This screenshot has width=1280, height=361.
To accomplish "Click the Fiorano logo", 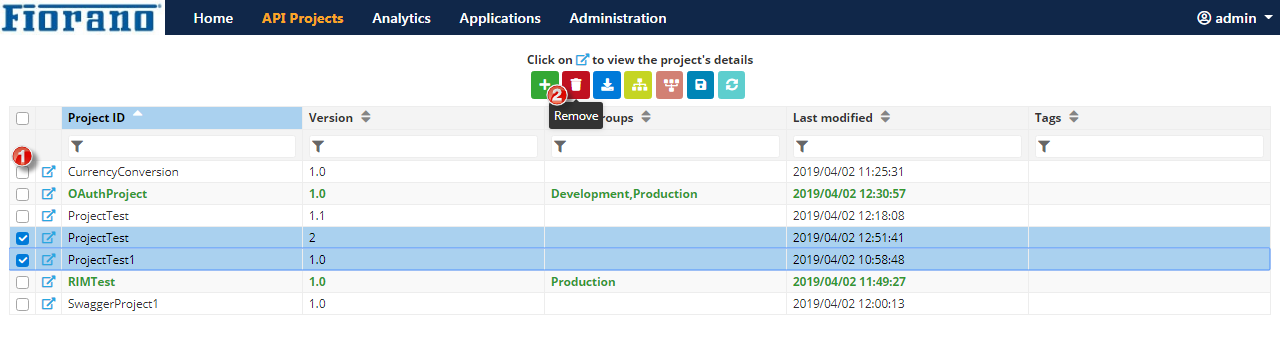I will pos(82,17).
